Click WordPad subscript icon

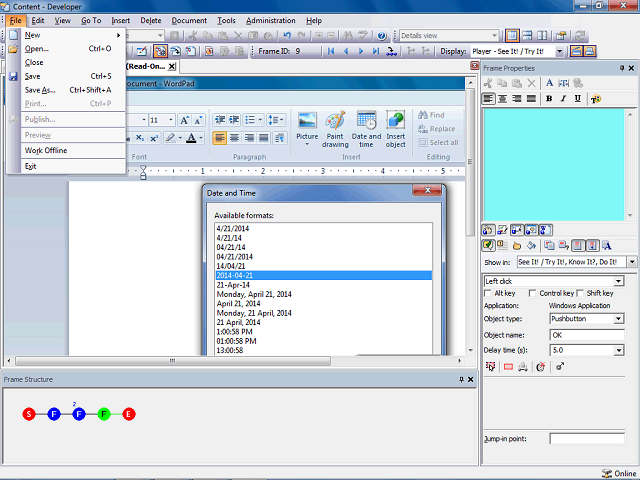(140, 138)
